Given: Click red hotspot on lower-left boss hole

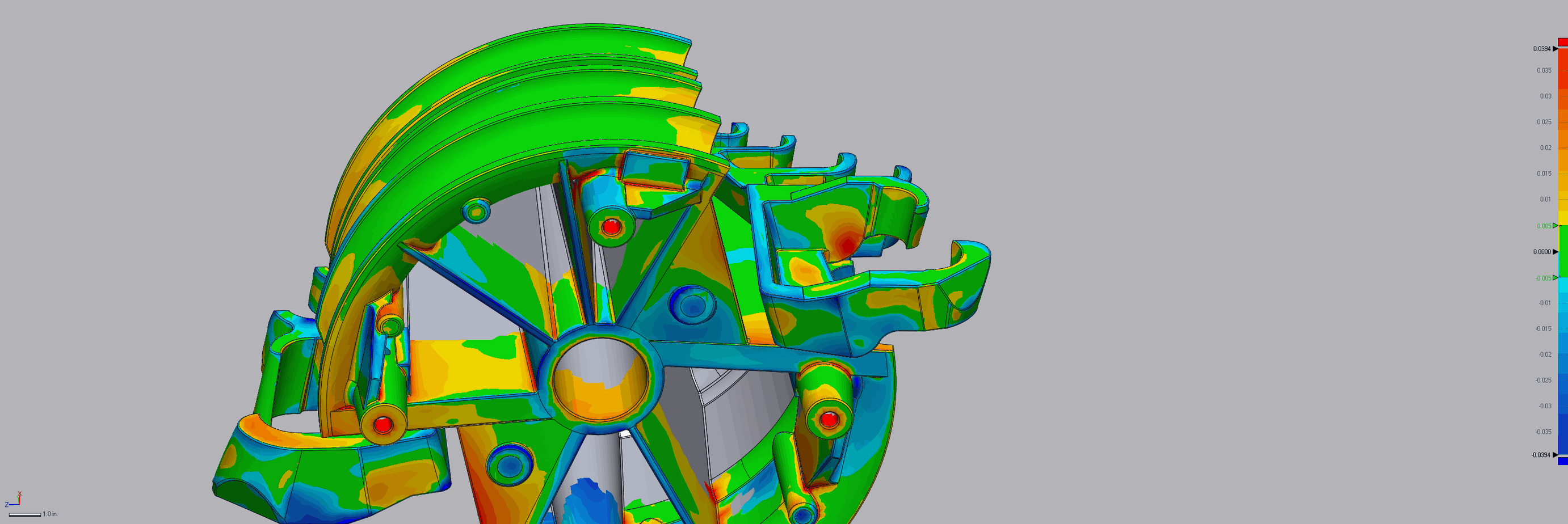Looking at the screenshot, I should [382, 424].
